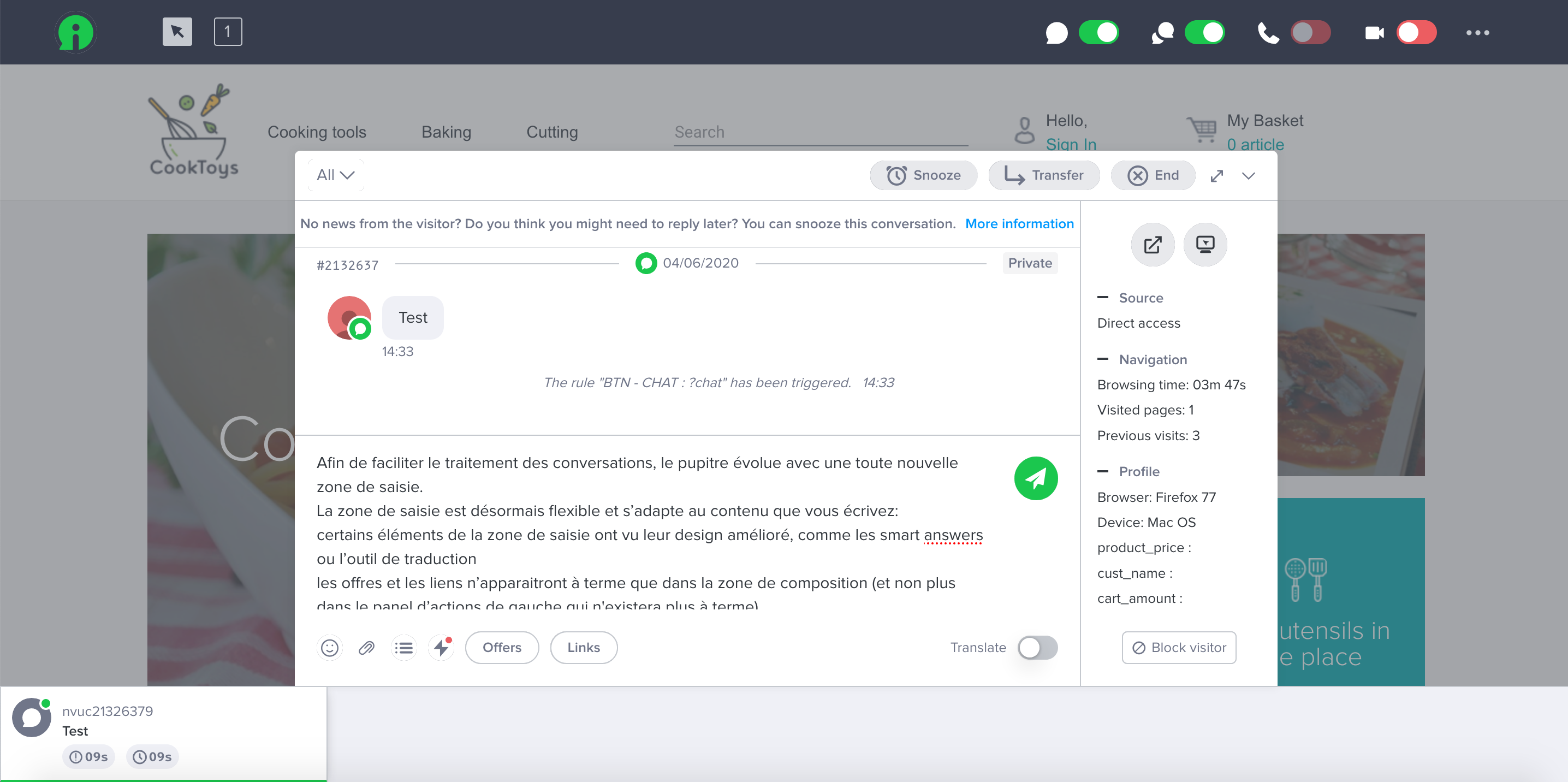Click the first 09s timer badge

pos(88,757)
